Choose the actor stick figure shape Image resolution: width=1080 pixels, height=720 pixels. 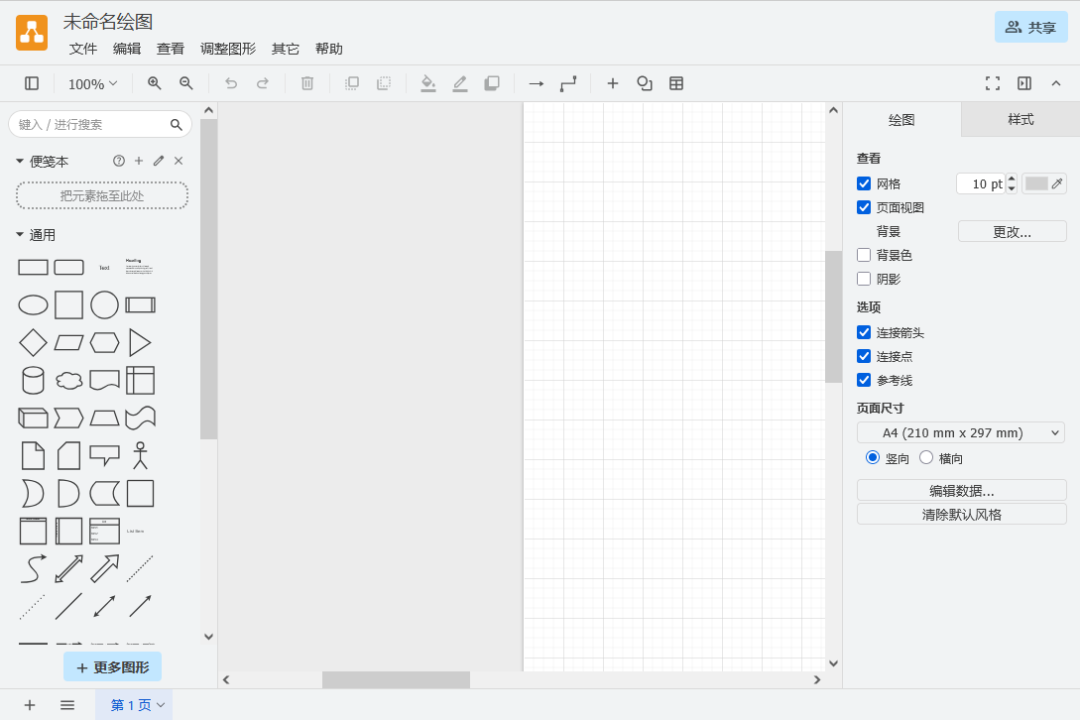pos(140,456)
